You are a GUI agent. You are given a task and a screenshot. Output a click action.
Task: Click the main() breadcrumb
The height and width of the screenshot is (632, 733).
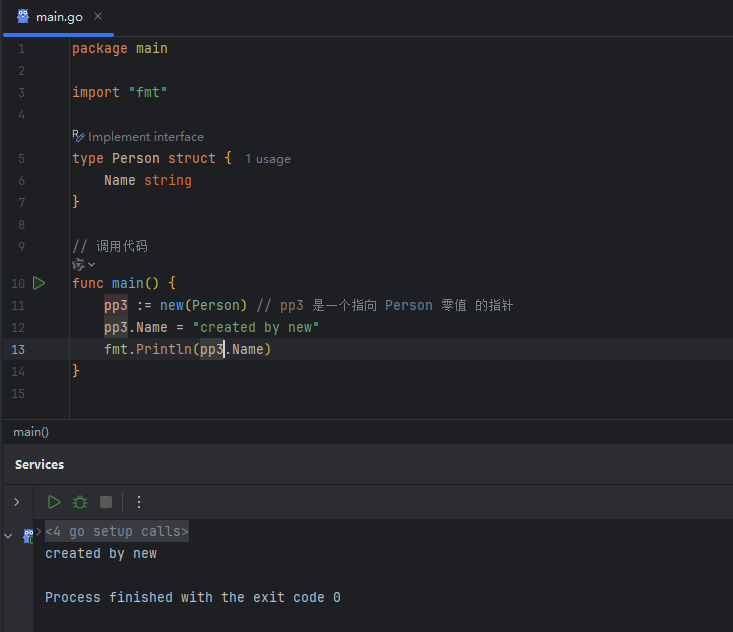pyautogui.click(x=31, y=432)
